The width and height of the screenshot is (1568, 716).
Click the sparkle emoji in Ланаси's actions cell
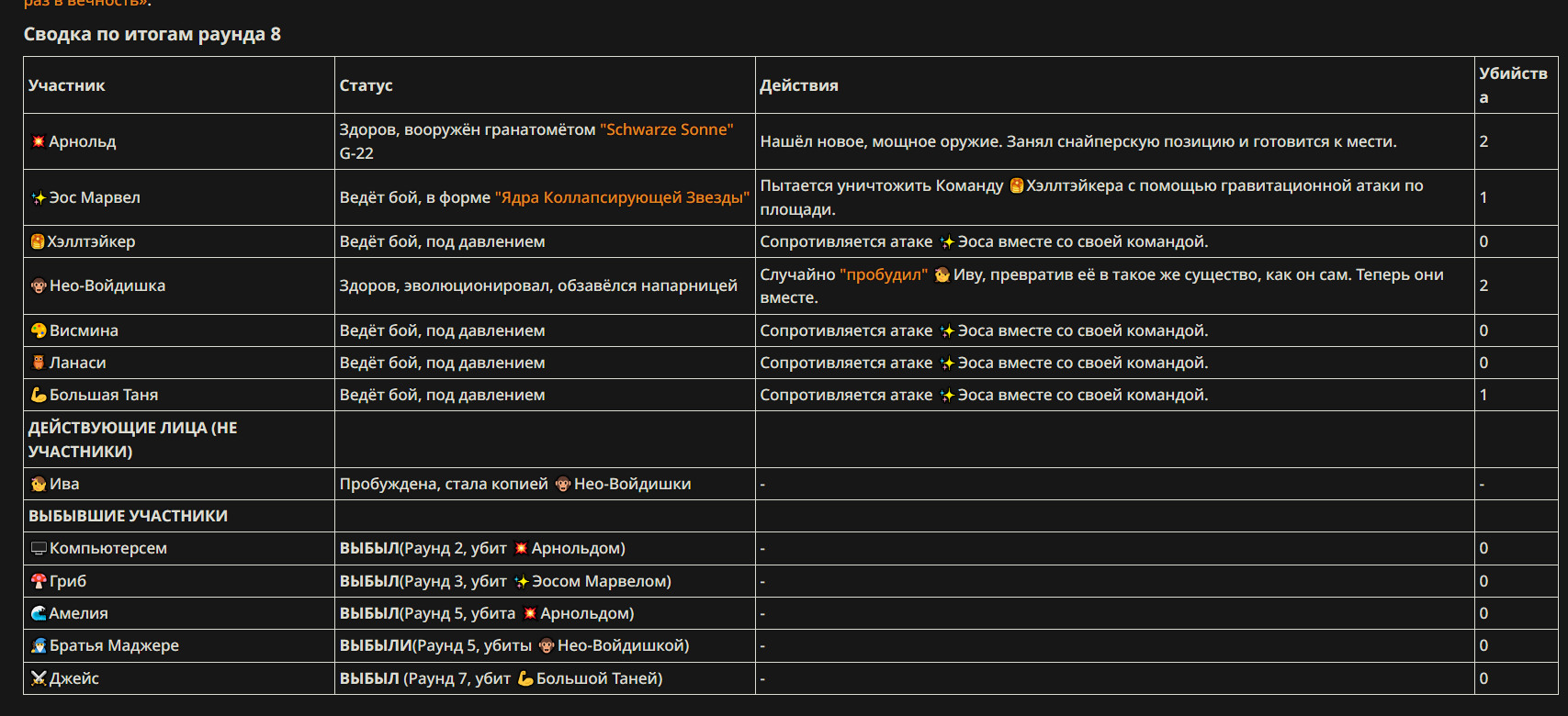(x=947, y=363)
